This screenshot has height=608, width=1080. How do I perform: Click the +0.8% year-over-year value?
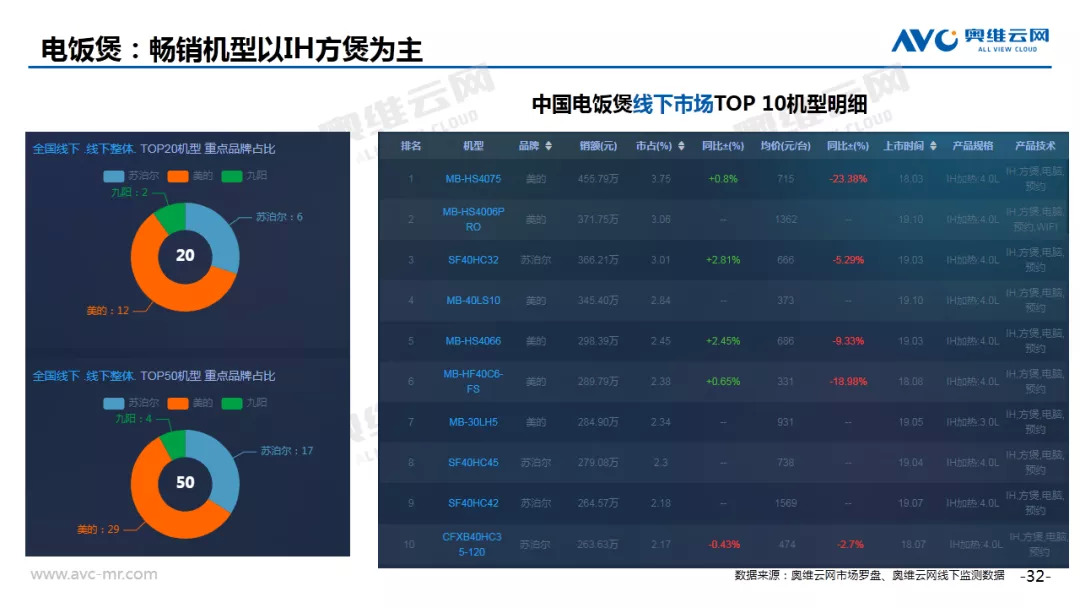pyautogui.click(x=723, y=179)
